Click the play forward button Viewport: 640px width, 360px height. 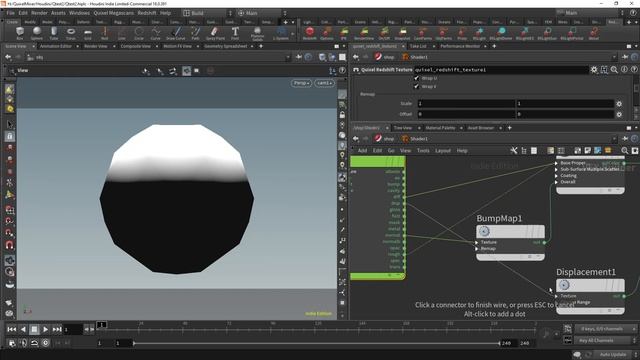(x=45, y=329)
